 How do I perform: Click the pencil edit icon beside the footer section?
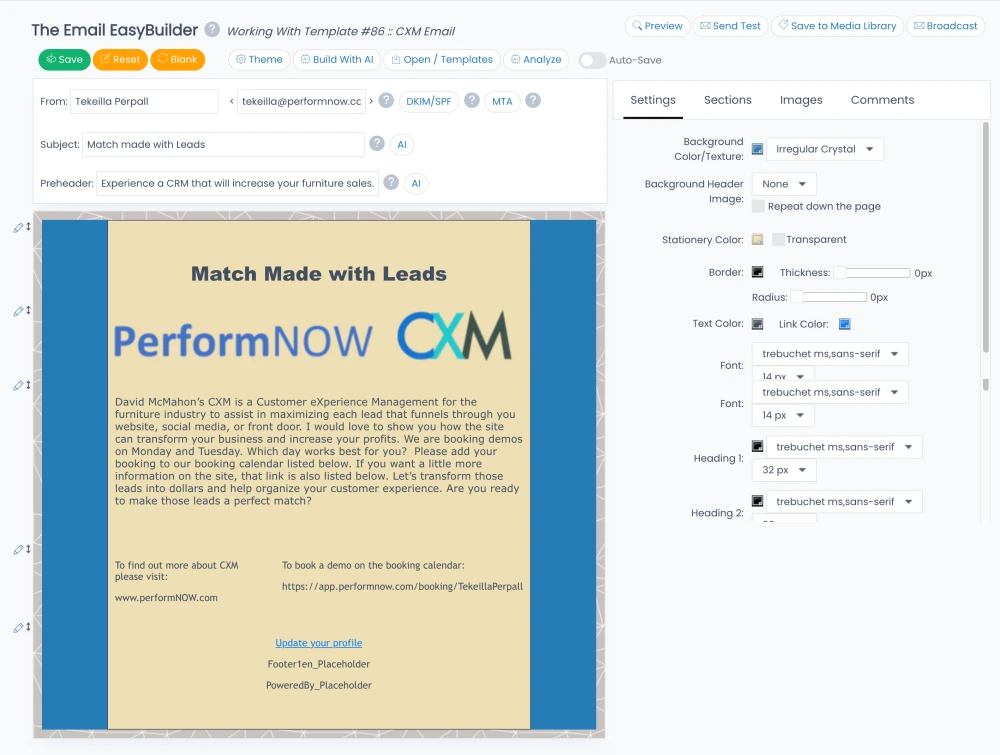point(18,628)
